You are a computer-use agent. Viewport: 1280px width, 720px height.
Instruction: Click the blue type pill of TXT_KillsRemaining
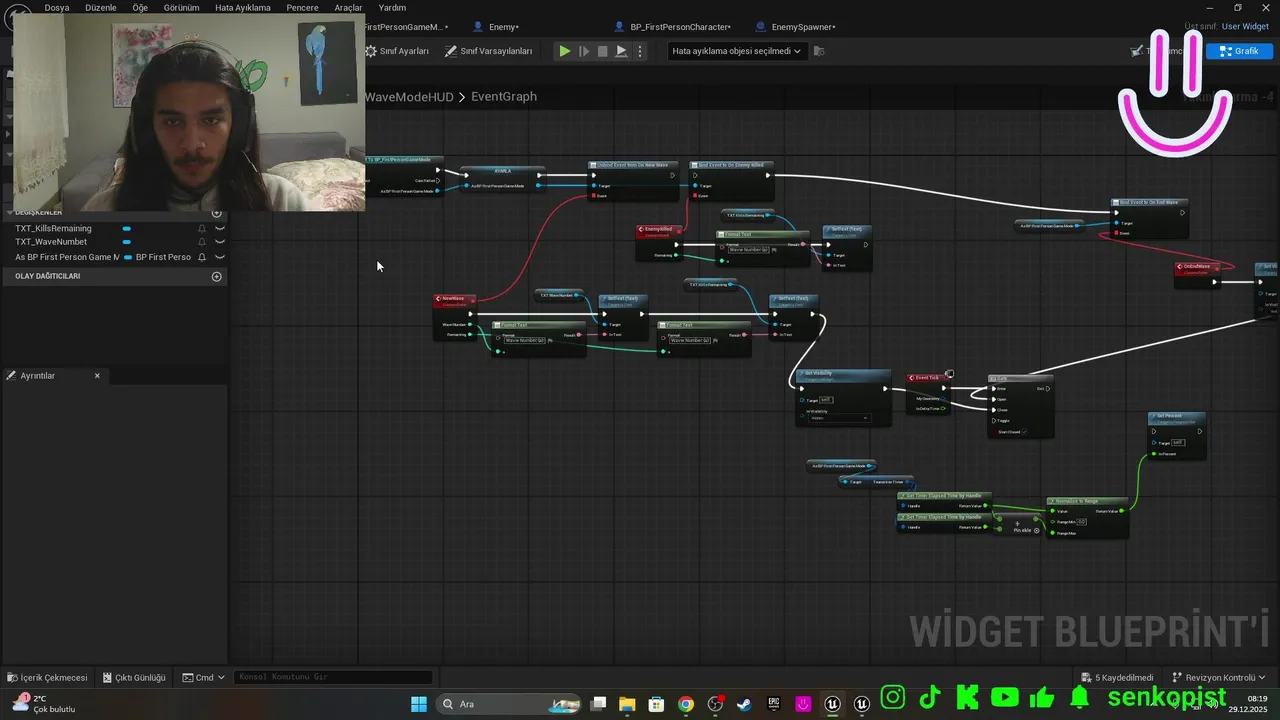coord(126,228)
